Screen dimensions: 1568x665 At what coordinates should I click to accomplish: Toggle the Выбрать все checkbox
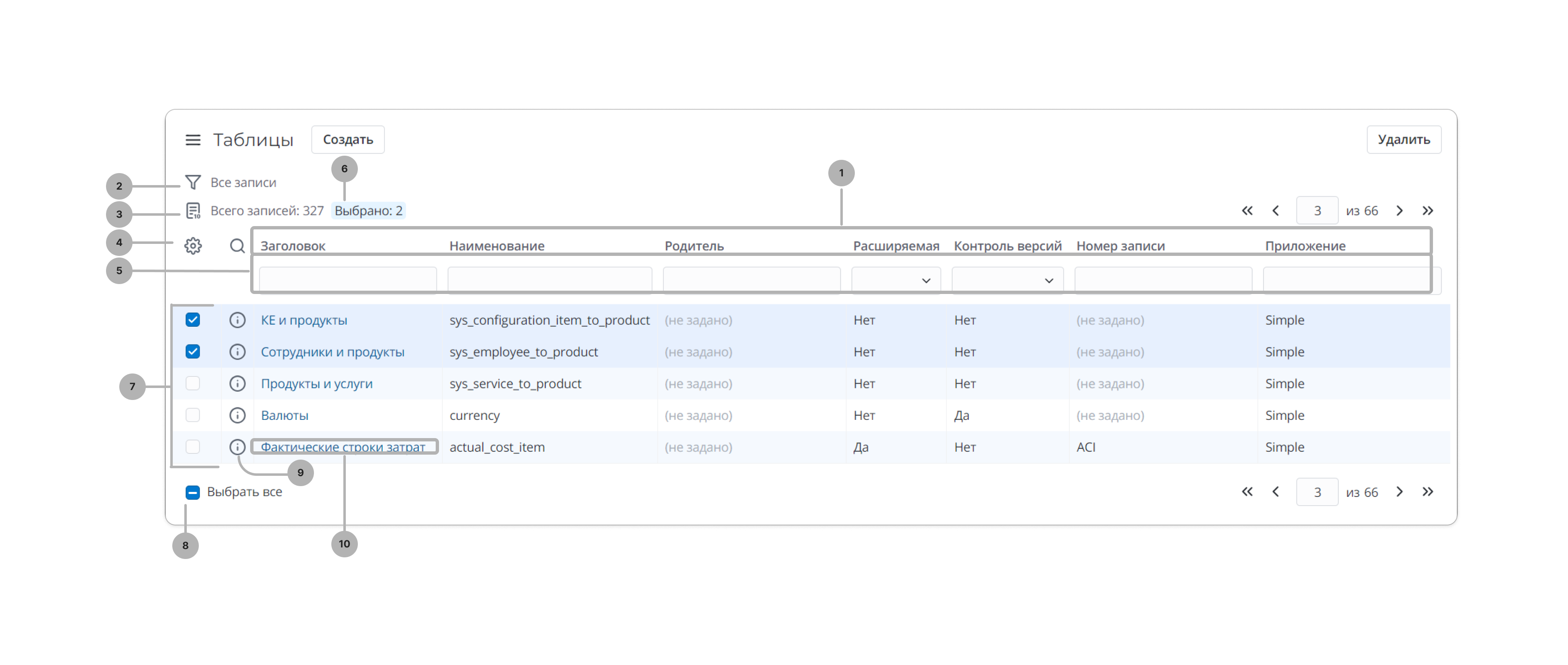pyautogui.click(x=193, y=492)
